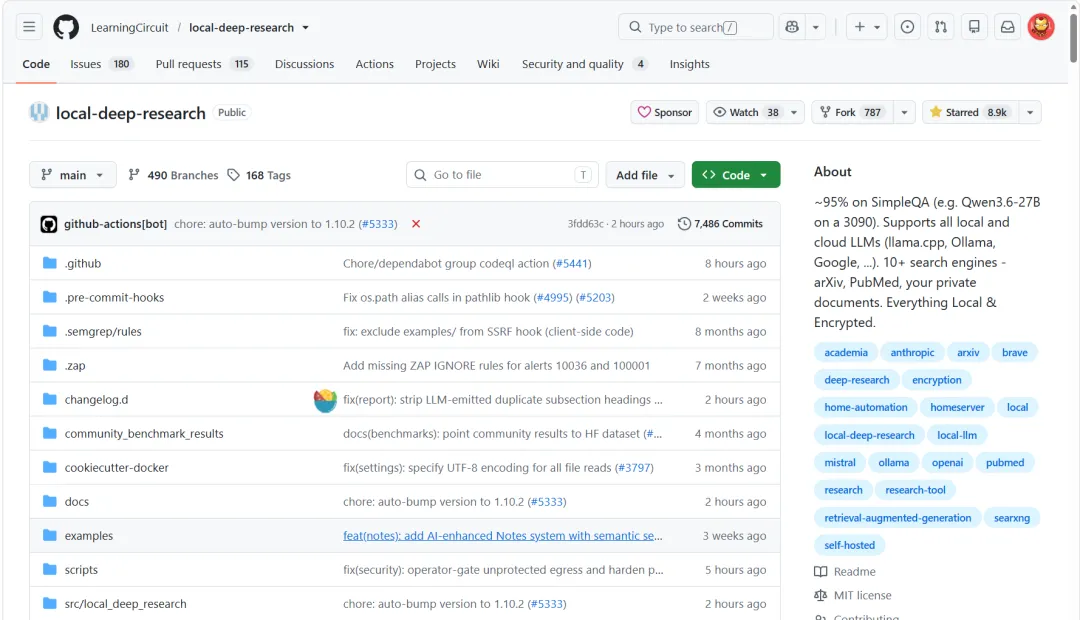The height and width of the screenshot is (620, 1080).
Task: Open the #5441 pull request link
Action: tap(572, 263)
